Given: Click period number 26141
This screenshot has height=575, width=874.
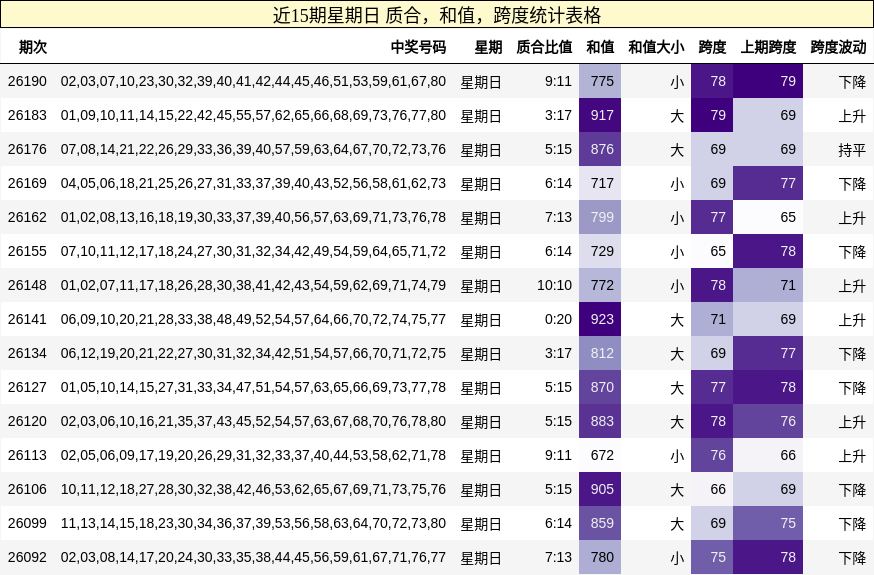Looking at the screenshot, I should tap(27, 319).
